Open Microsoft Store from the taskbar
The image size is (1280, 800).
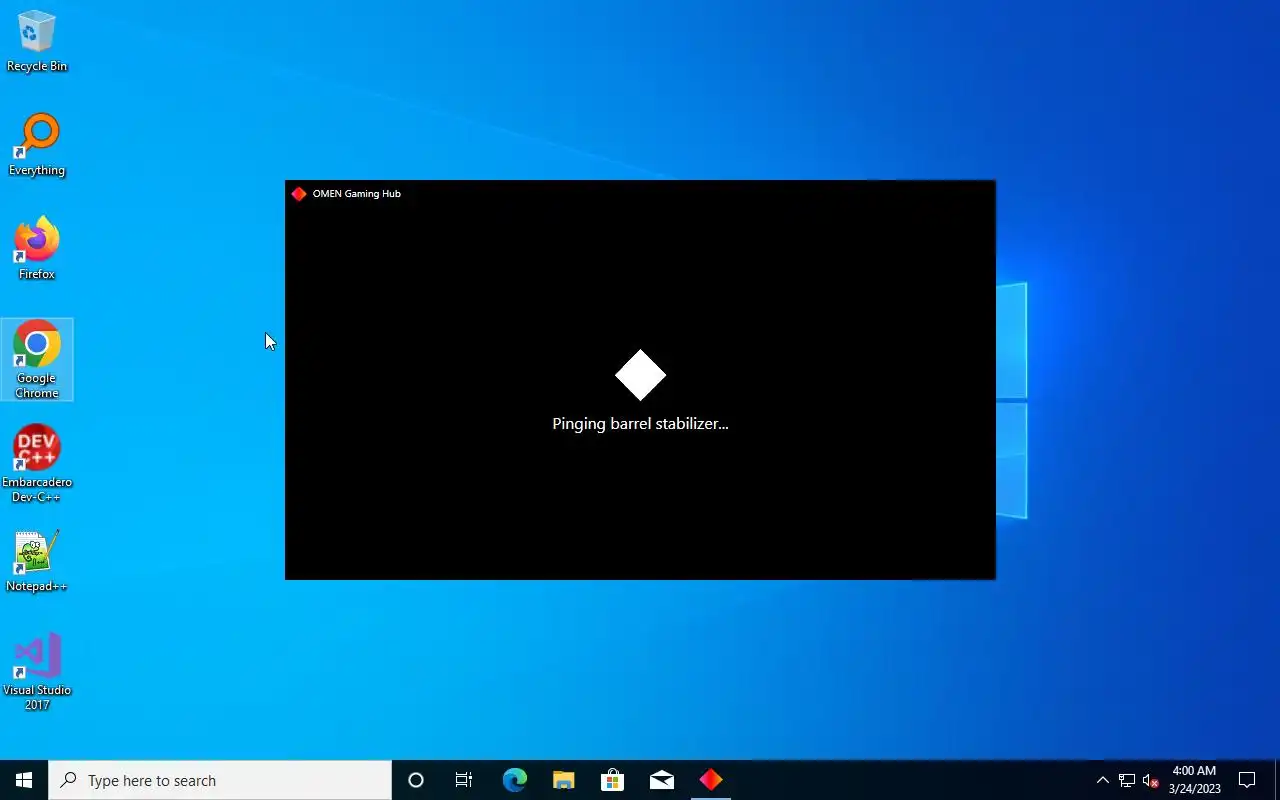click(x=612, y=780)
